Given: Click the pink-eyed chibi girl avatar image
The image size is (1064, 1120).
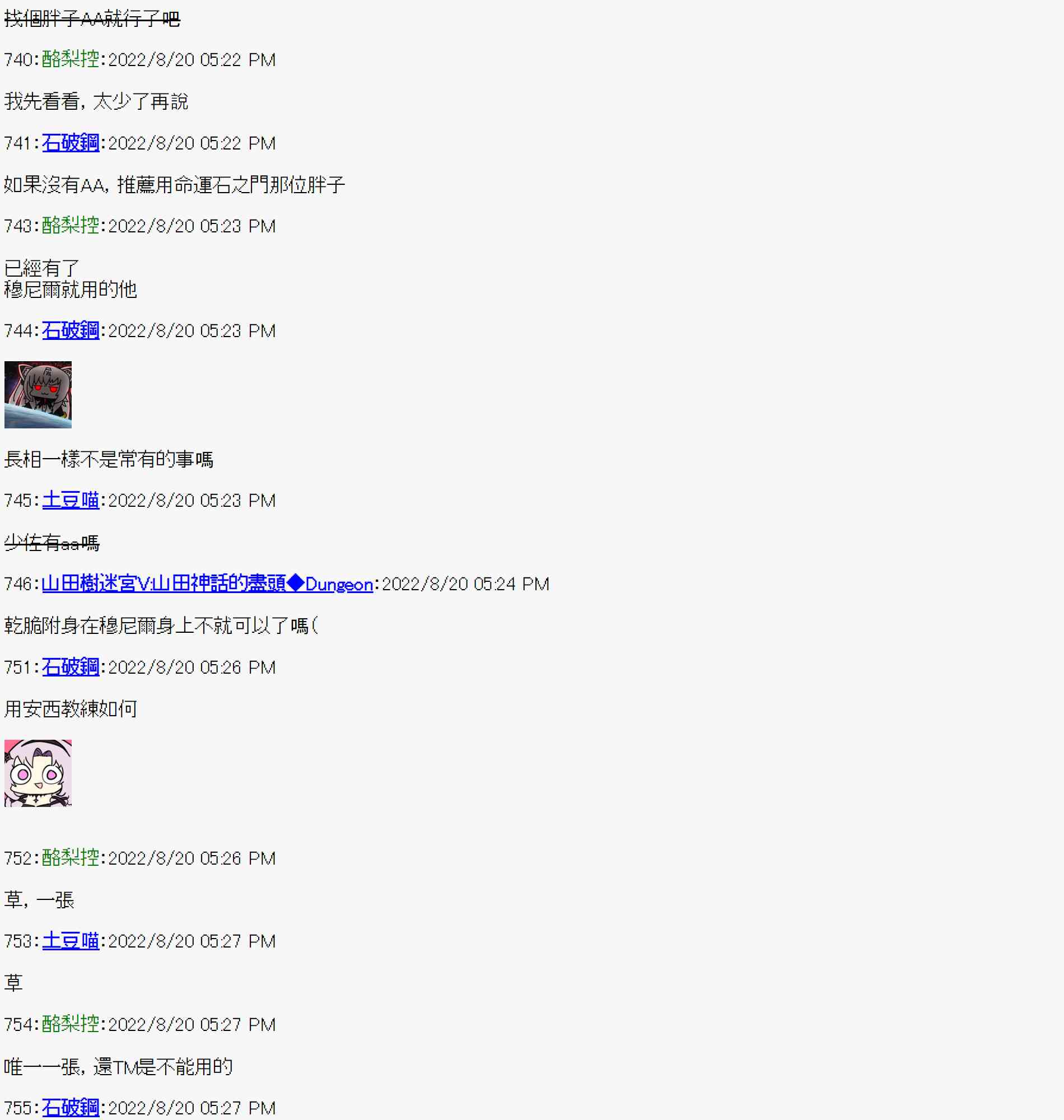Looking at the screenshot, I should tap(38, 773).
